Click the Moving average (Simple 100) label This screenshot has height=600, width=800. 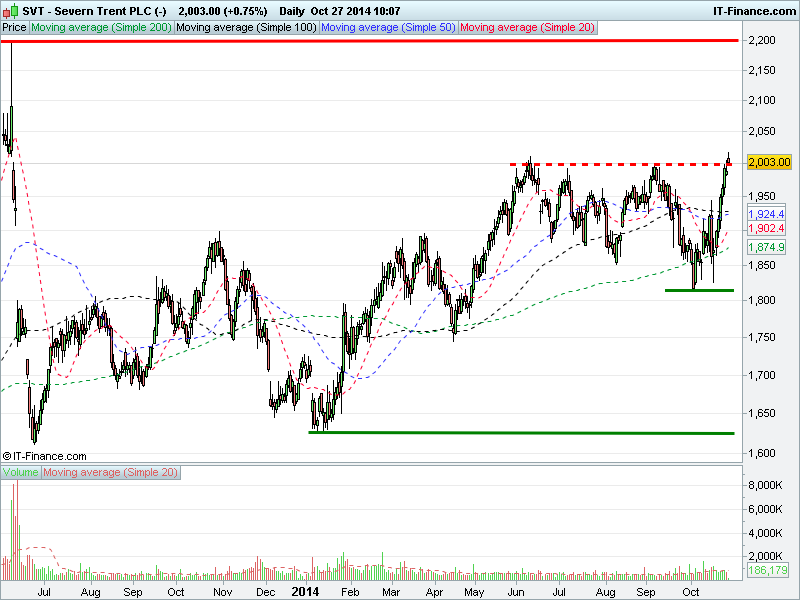coord(246,28)
